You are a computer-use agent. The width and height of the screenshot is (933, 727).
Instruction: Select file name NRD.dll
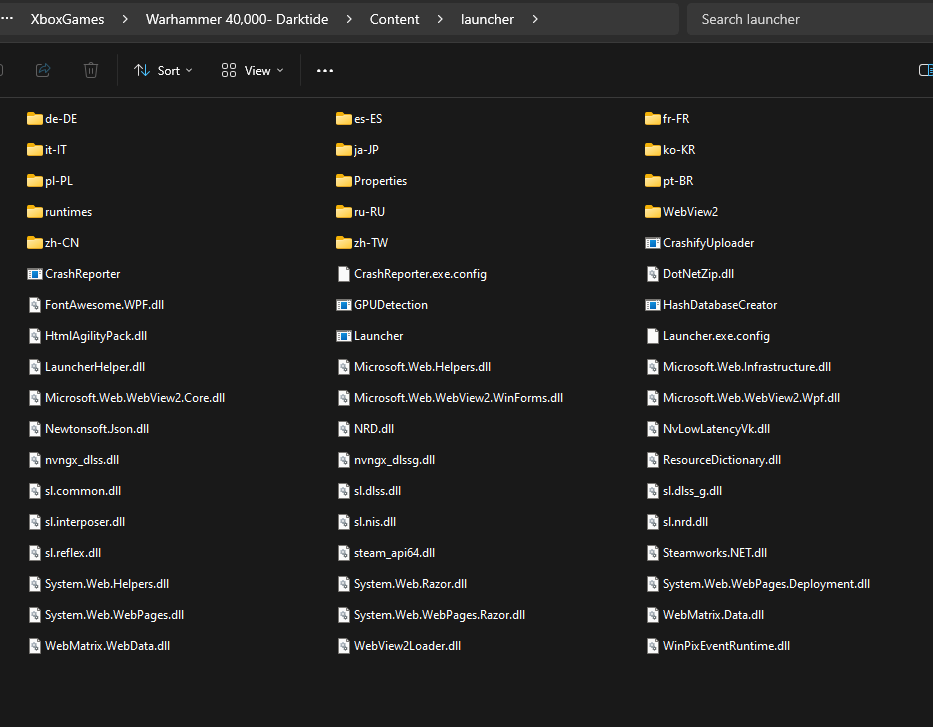click(x=374, y=428)
